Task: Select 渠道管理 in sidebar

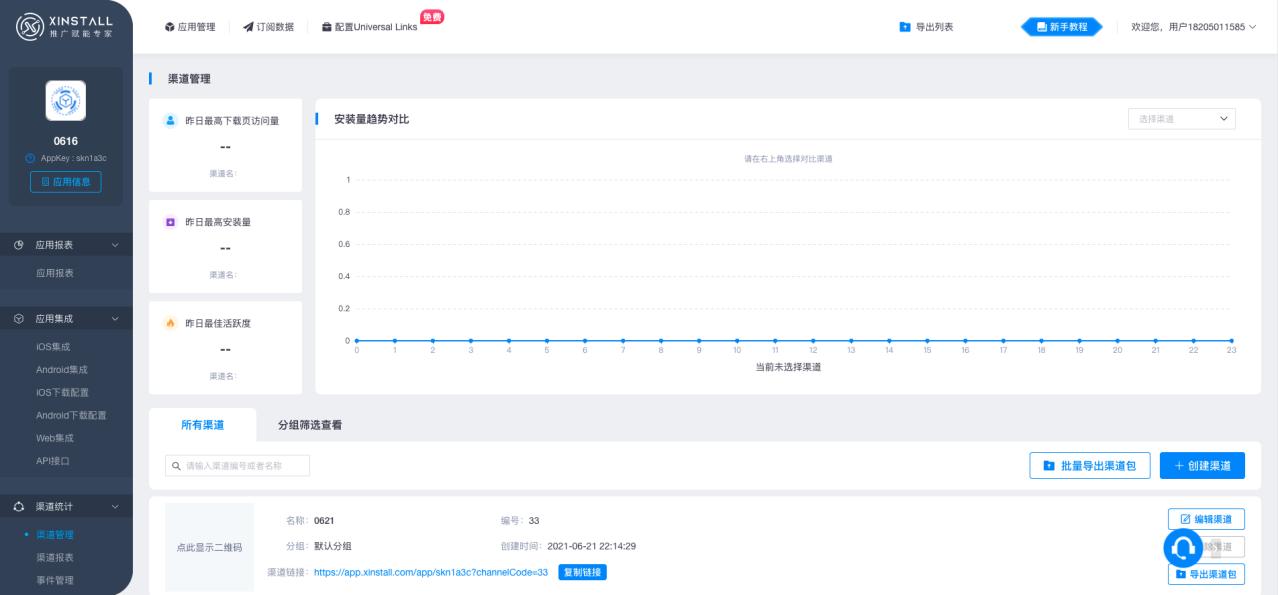Action: tap(55, 535)
